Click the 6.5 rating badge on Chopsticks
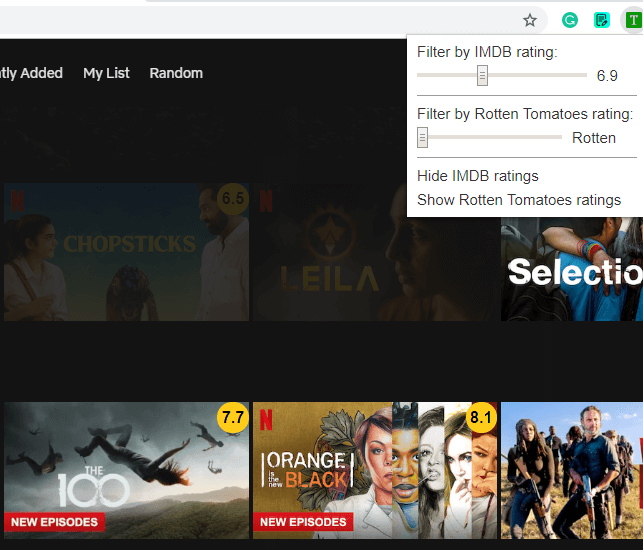643x550 pixels. [233, 199]
